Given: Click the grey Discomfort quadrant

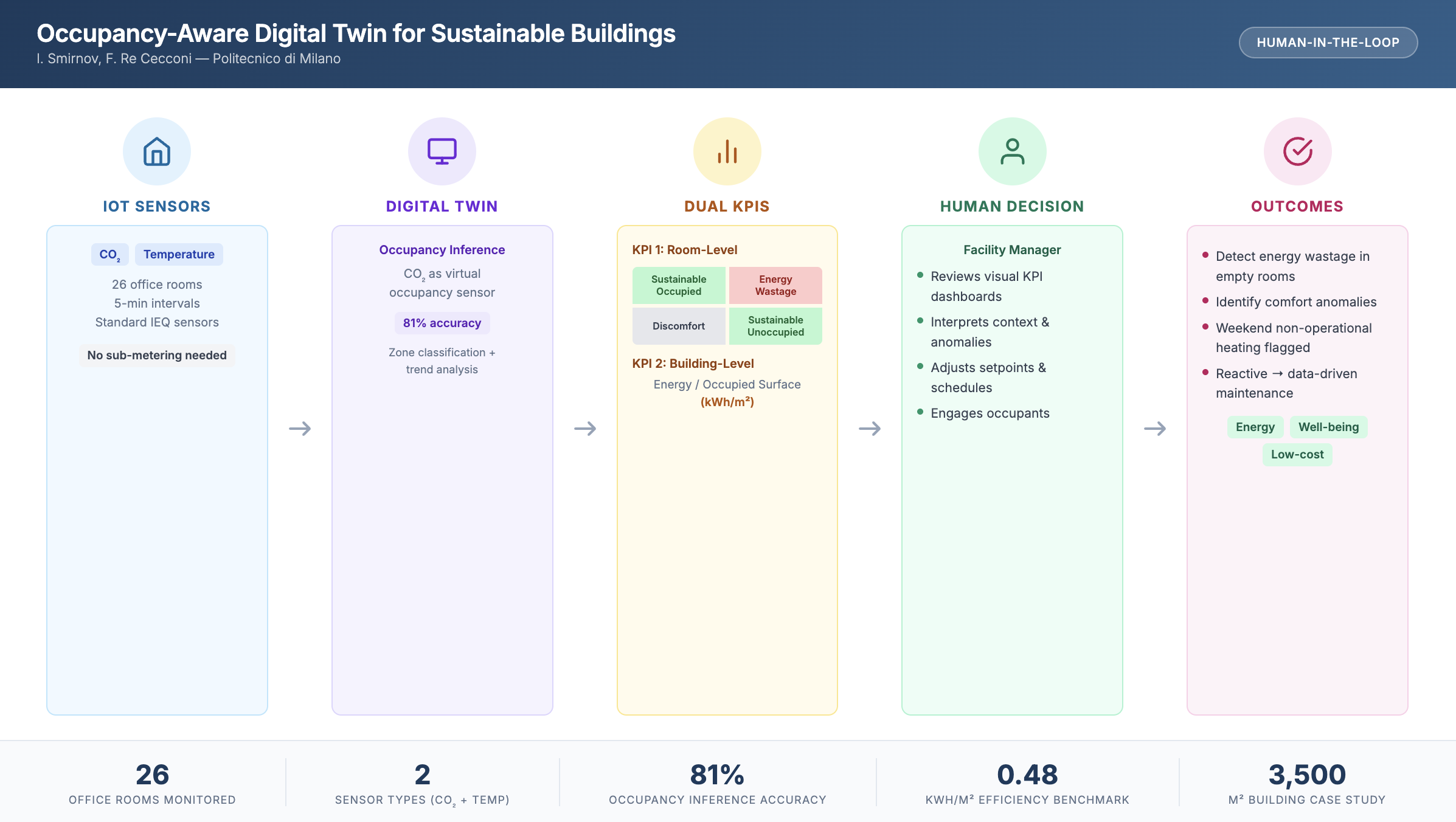Looking at the screenshot, I should tap(679, 326).
